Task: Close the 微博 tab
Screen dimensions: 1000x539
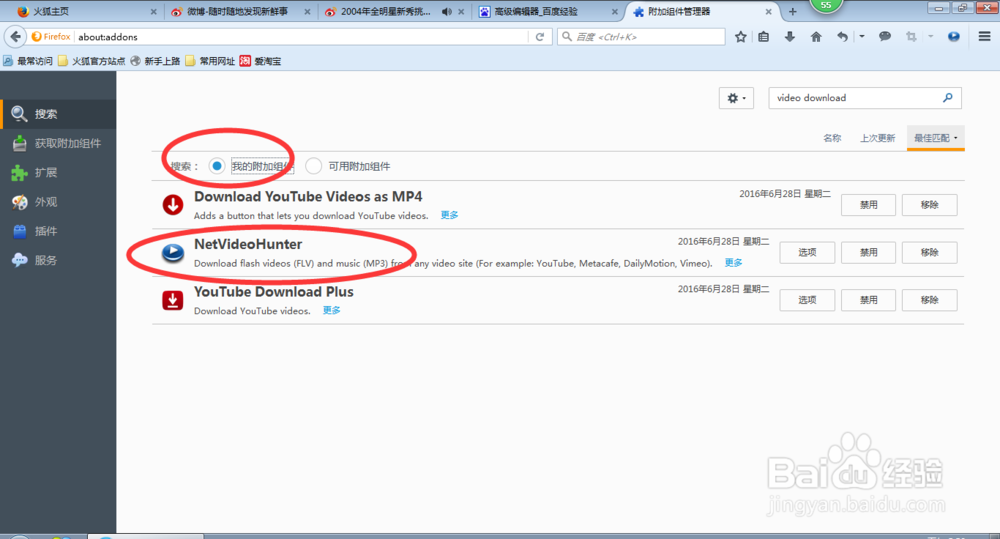Action: (x=307, y=11)
